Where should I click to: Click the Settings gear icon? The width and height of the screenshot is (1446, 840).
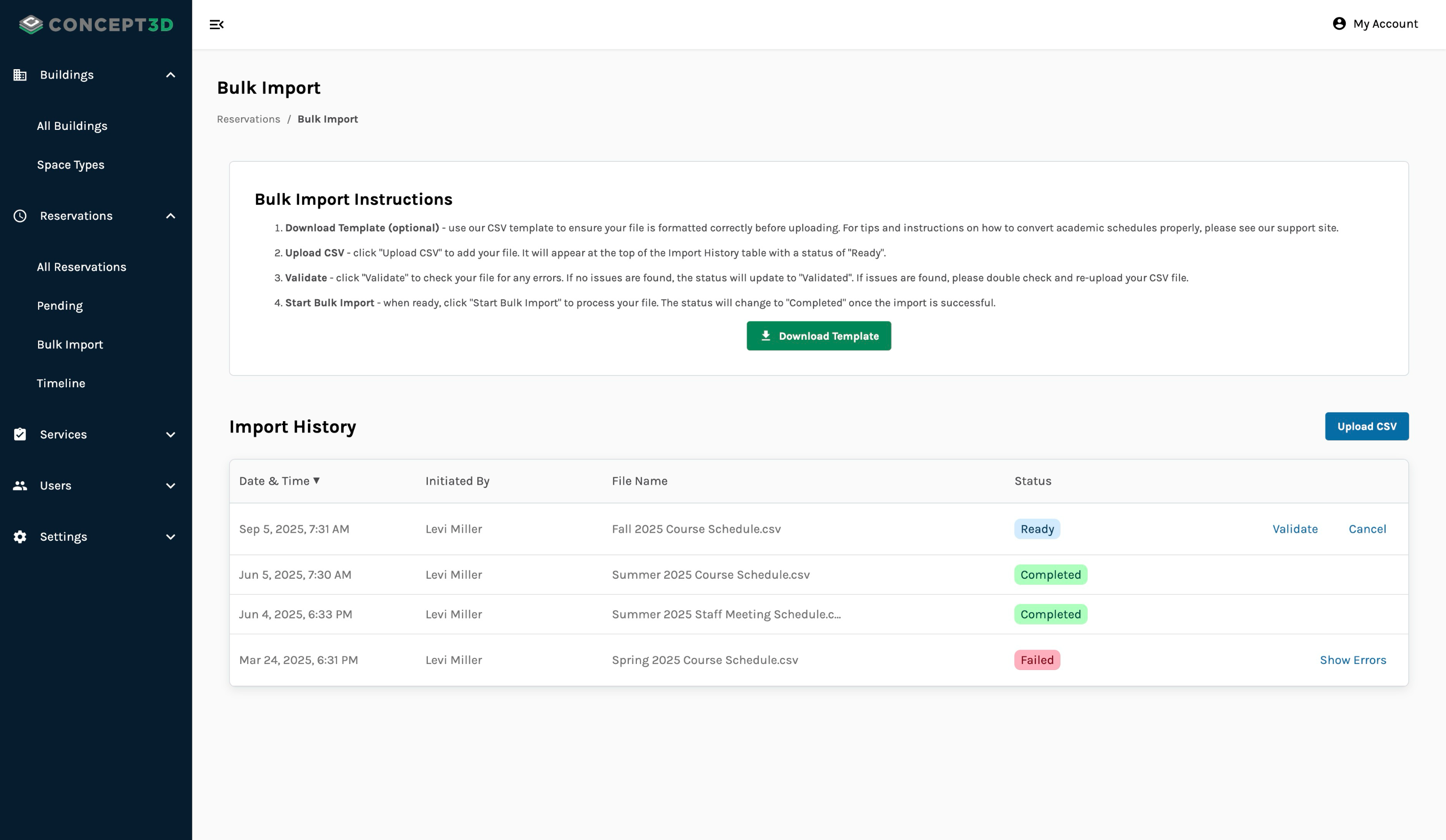tap(20, 536)
